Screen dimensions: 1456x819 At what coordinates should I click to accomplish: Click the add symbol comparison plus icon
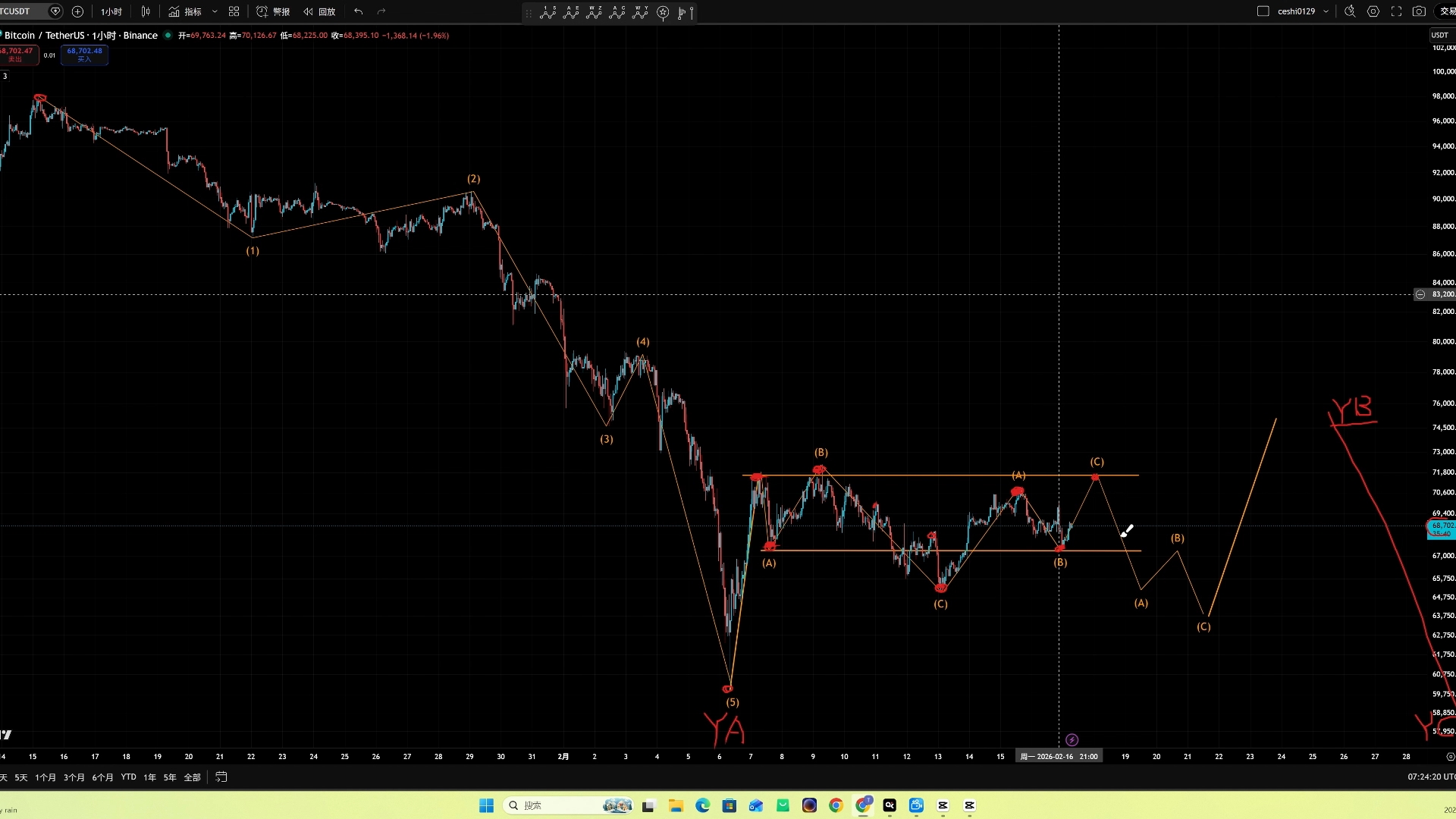pos(77,11)
